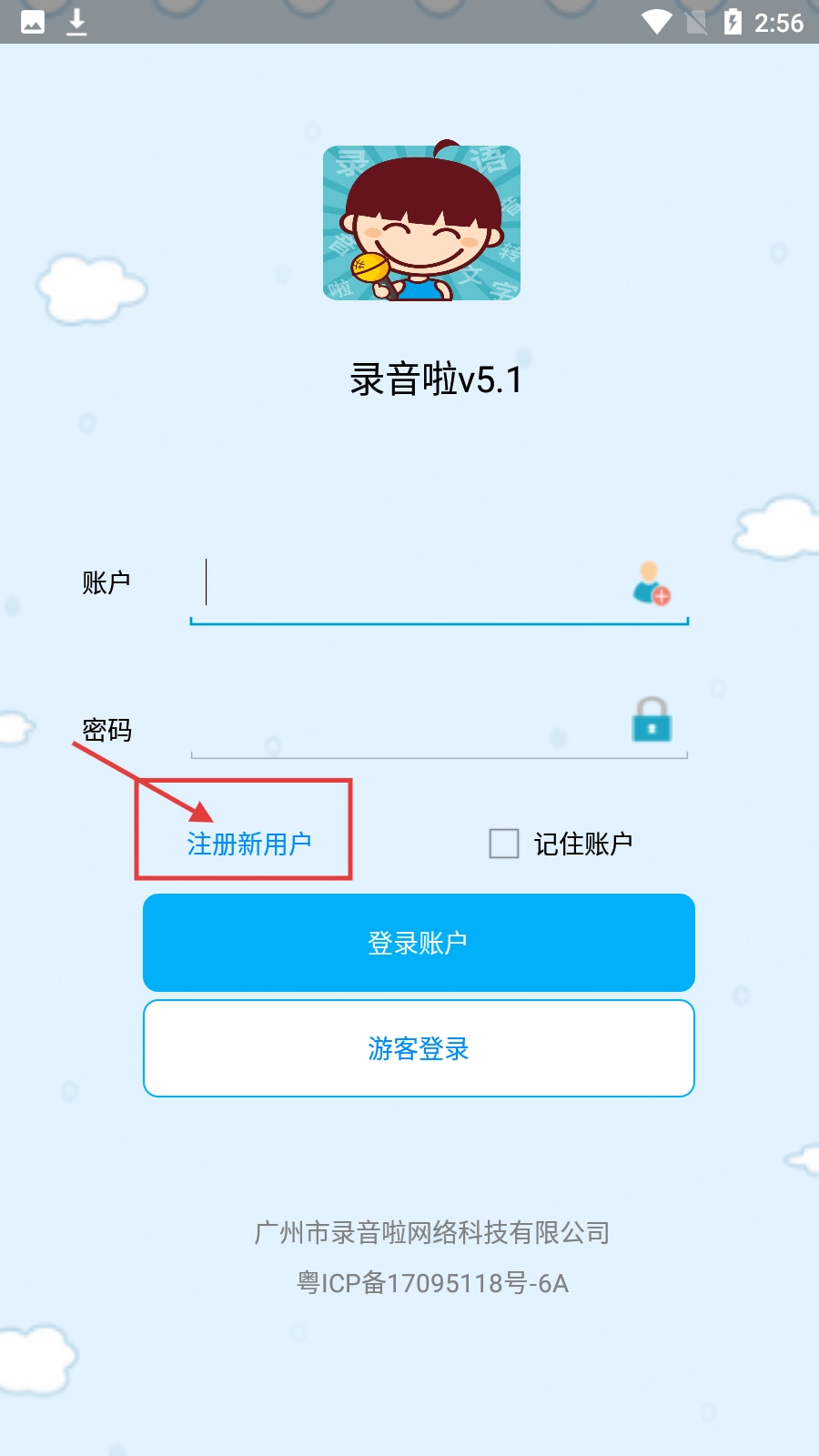Open the download notification icon
Viewport: 819px width, 1456px height.
tap(77, 22)
